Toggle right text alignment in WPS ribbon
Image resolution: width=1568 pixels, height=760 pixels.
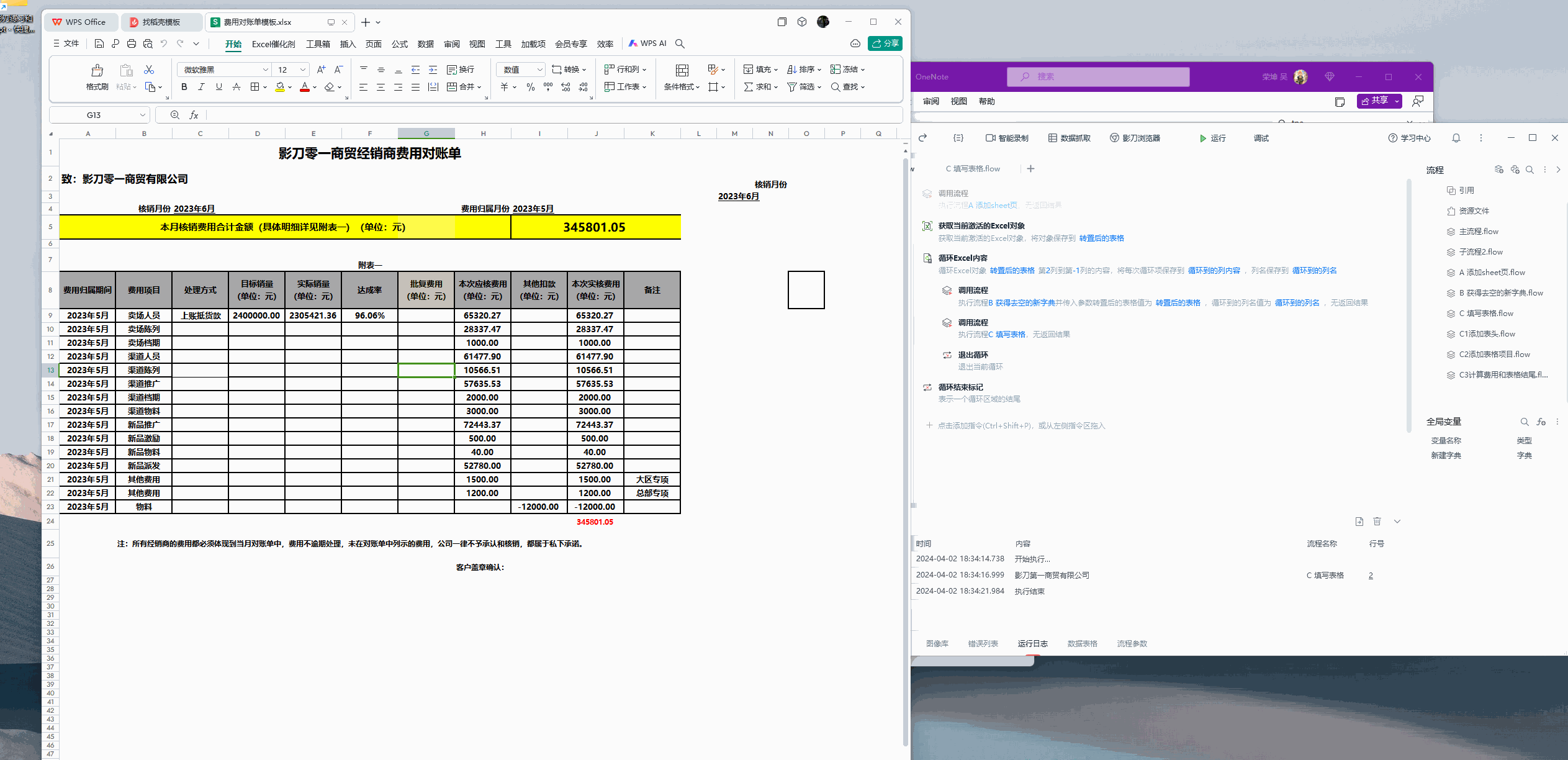click(x=398, y=87)
